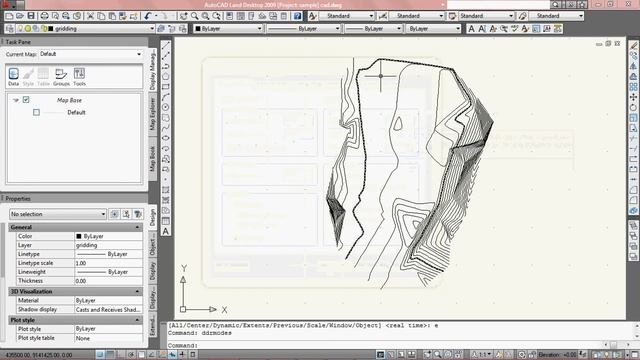
Task: Click the annotation scale 1:1 button
Action: 482,355
